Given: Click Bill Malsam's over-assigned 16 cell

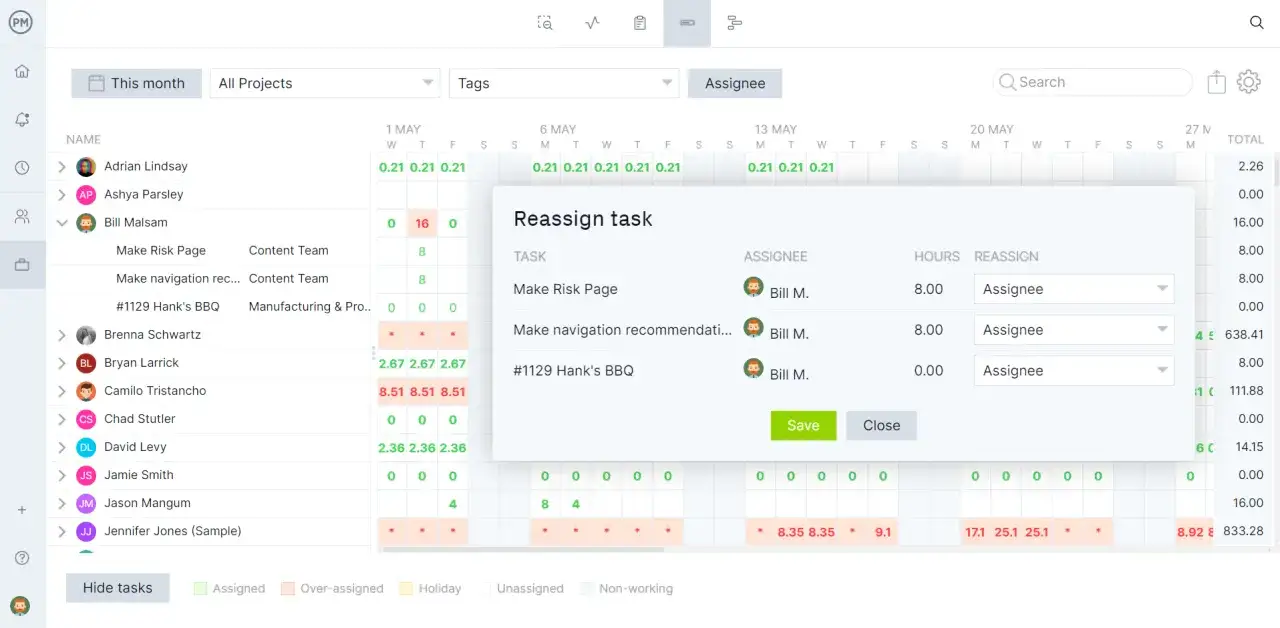Looking at the screenshot, I should click(x=422, y=223).
